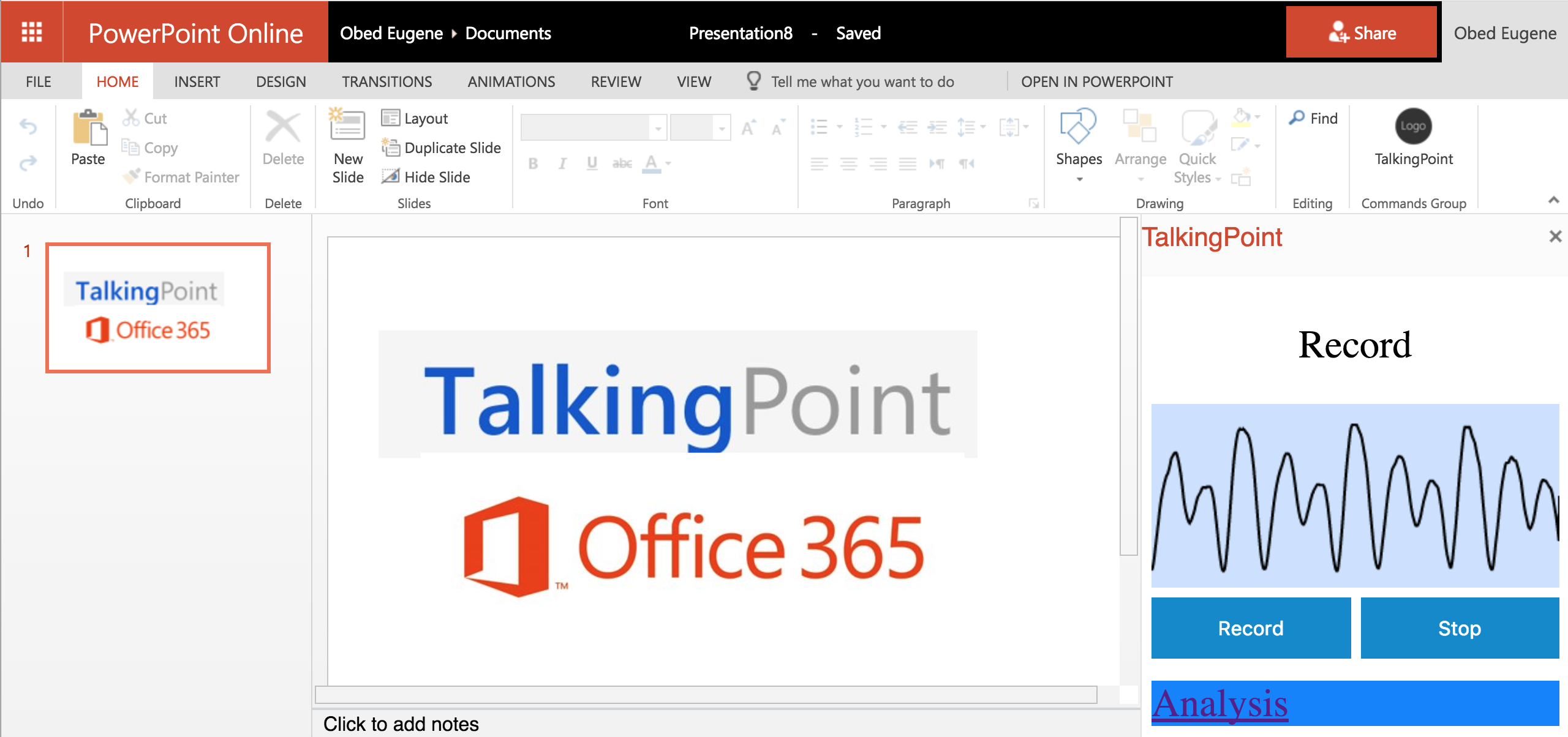Toggle Bold text formatting

pos(533,163)
